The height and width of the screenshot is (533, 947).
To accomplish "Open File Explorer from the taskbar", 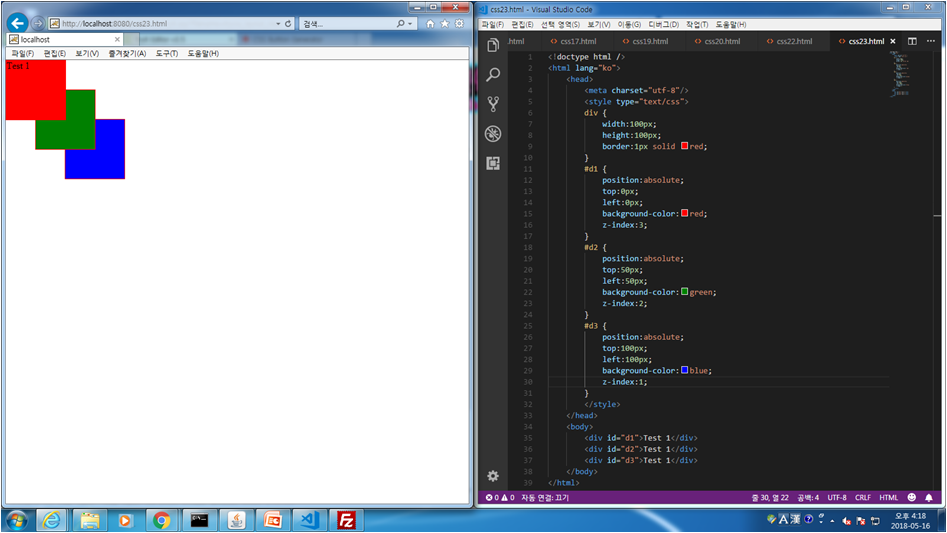I will point(89,520).
